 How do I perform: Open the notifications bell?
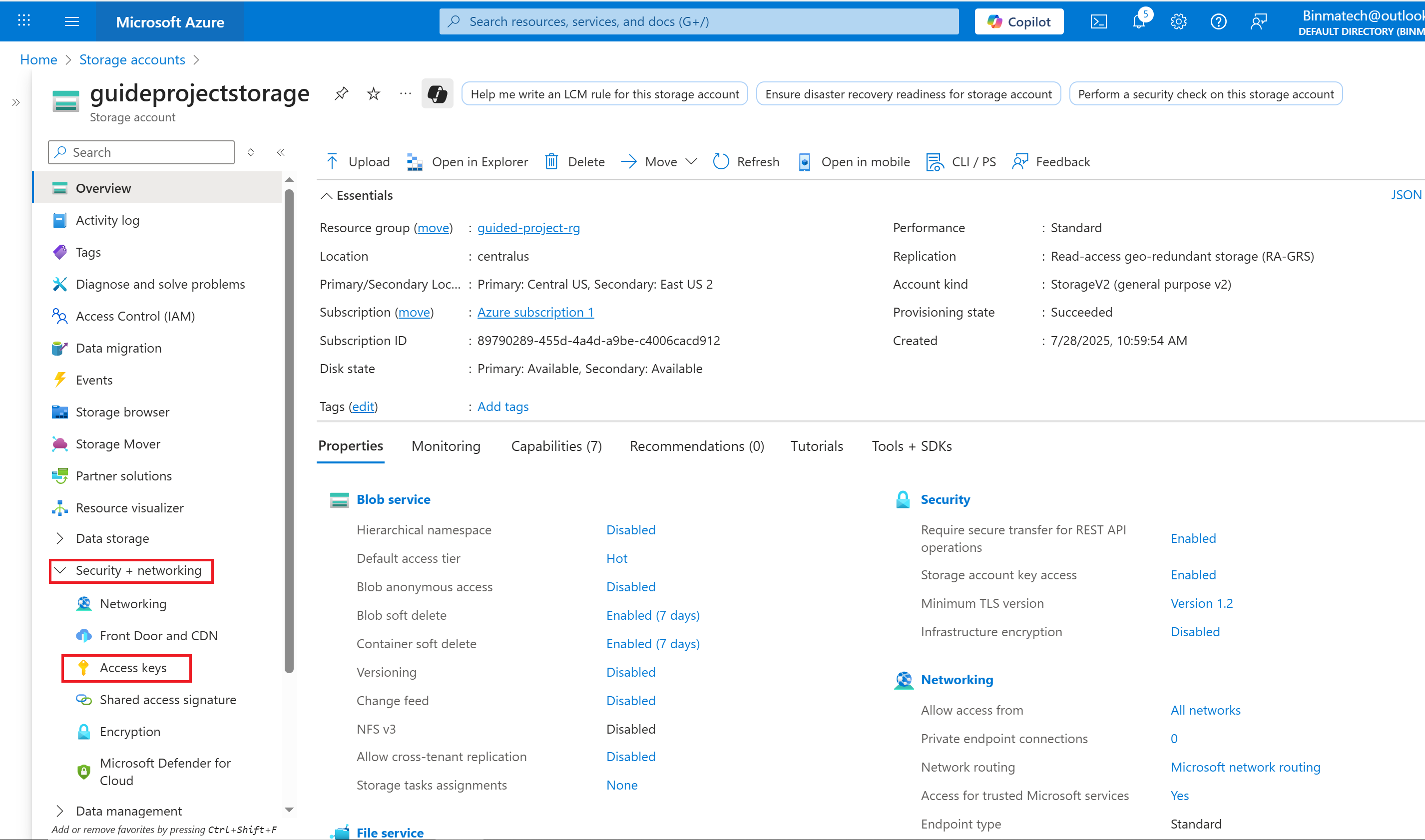click(x=1138, y=21)
